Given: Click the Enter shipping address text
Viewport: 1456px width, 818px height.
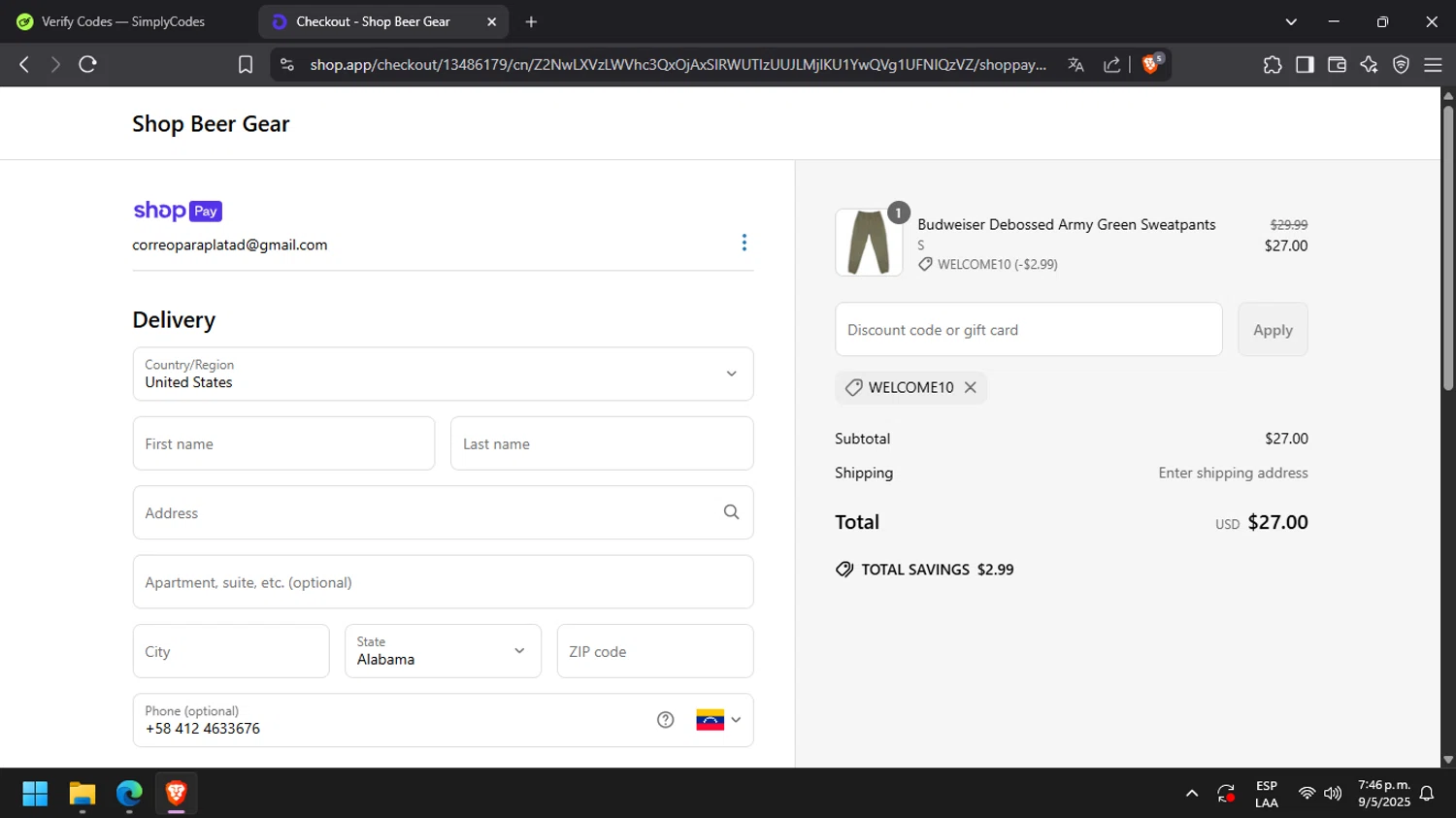Looking at the screenshot, I should pos(1233,473).
